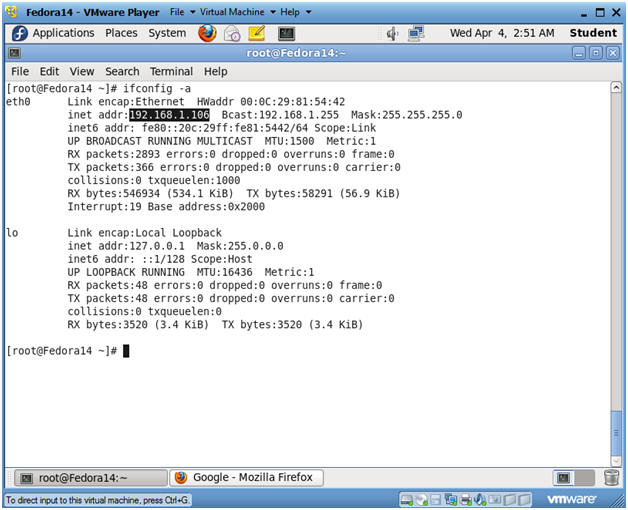Click the VMware CD/DVD device icon
This screenshot has width=628, height=510.
[x=422, y=500]
